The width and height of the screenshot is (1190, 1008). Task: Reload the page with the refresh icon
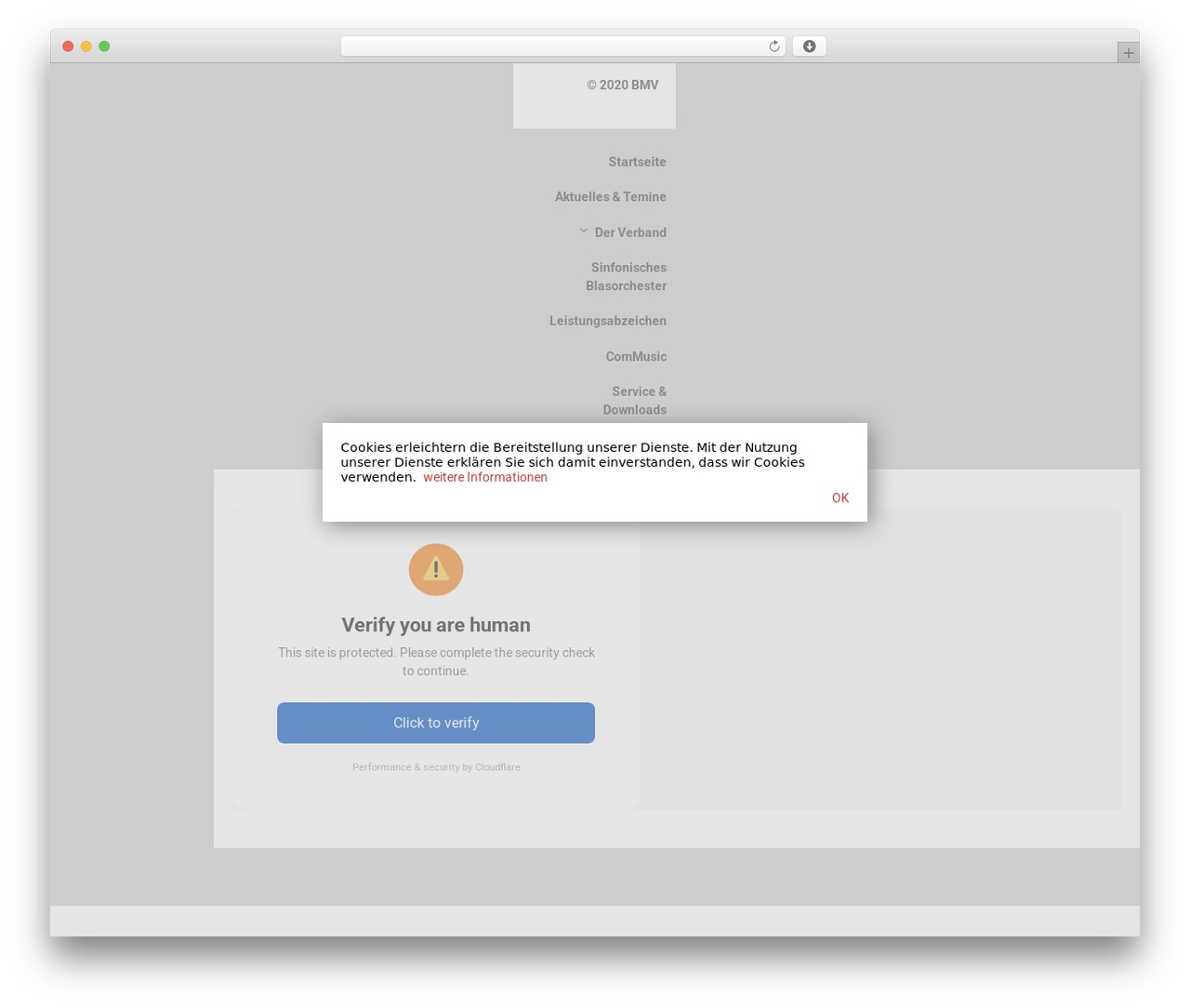(773, 46)
